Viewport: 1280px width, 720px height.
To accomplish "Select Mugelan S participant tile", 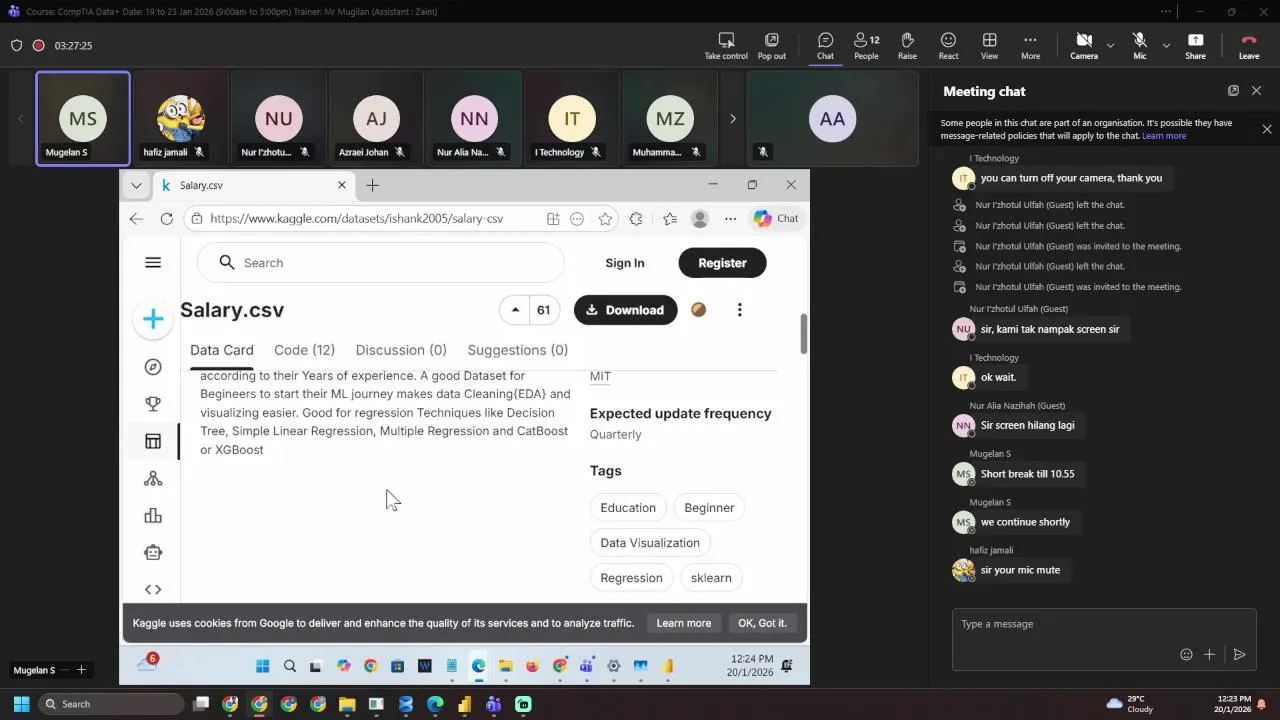I will (83, 118).
